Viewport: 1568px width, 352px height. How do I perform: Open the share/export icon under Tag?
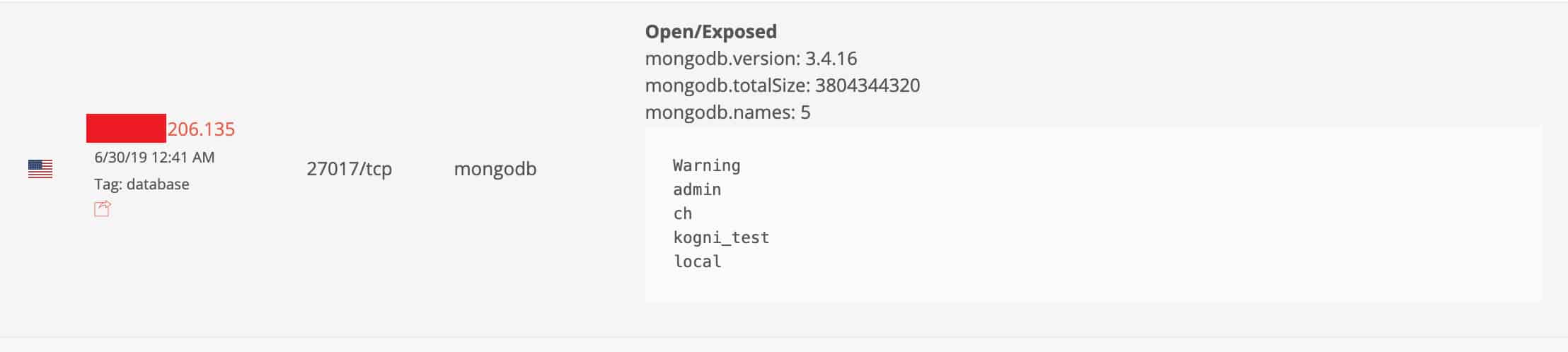tap(103, 209)
